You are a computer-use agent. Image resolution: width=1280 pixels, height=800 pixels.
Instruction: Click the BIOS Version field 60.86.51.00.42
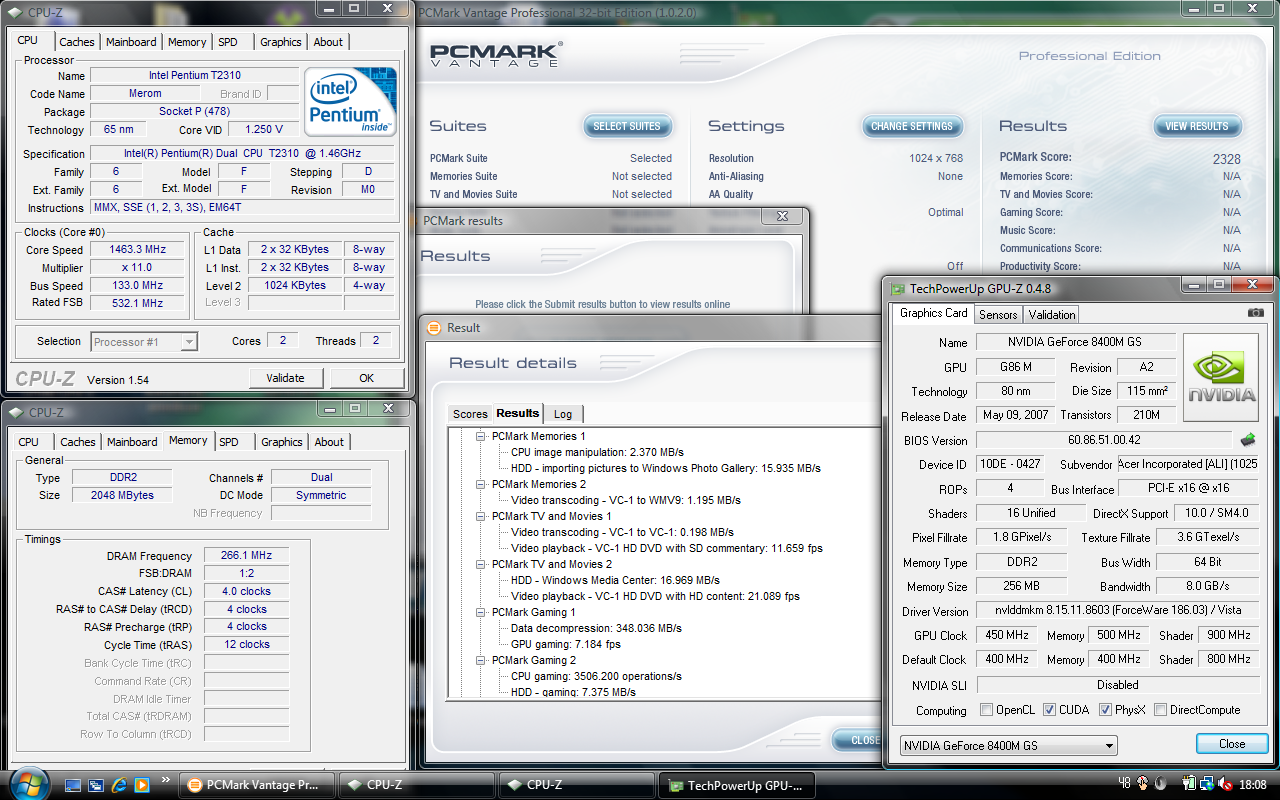[1104, 440]
